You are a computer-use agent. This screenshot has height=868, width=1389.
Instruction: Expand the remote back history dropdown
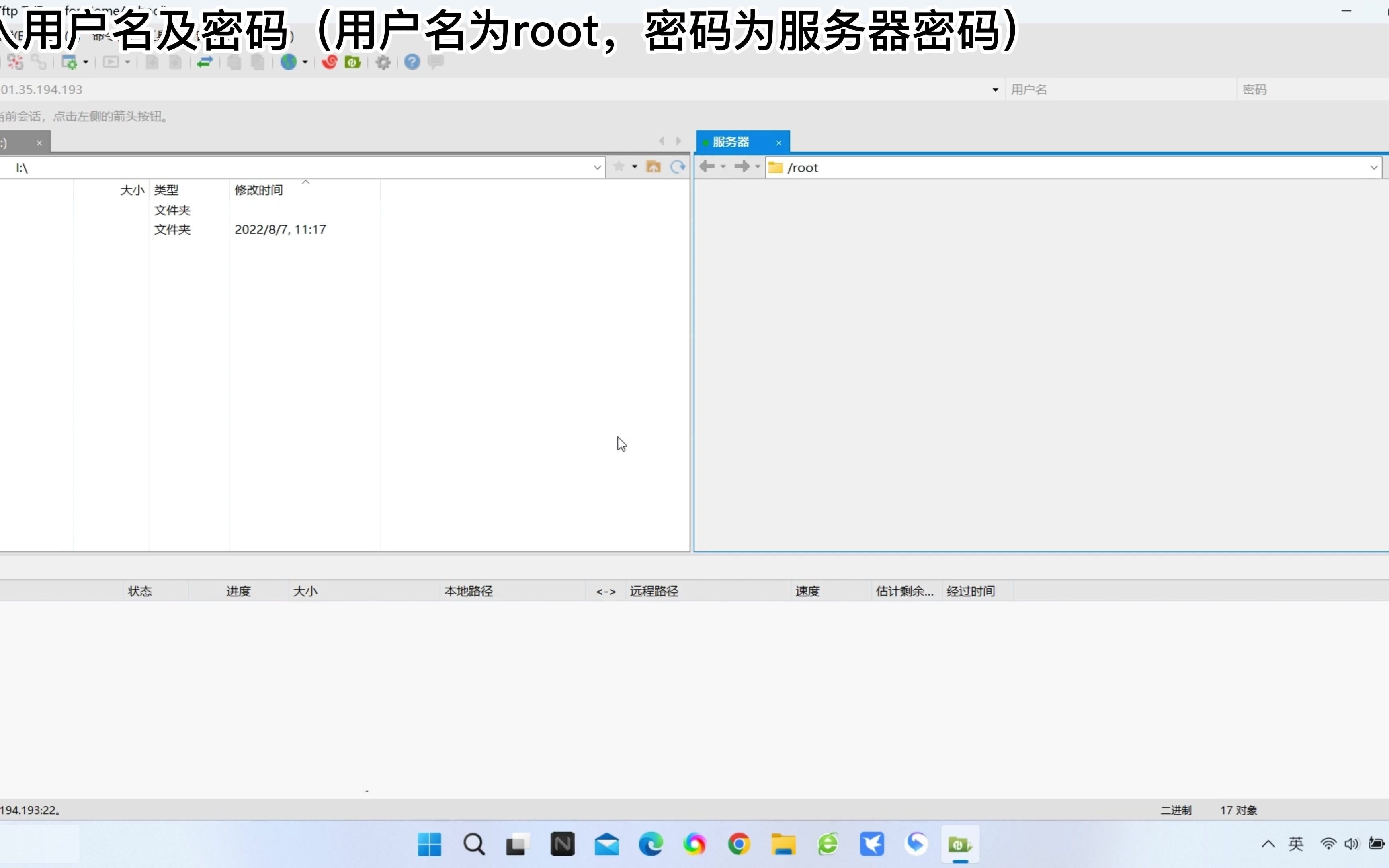pos(723,166)
